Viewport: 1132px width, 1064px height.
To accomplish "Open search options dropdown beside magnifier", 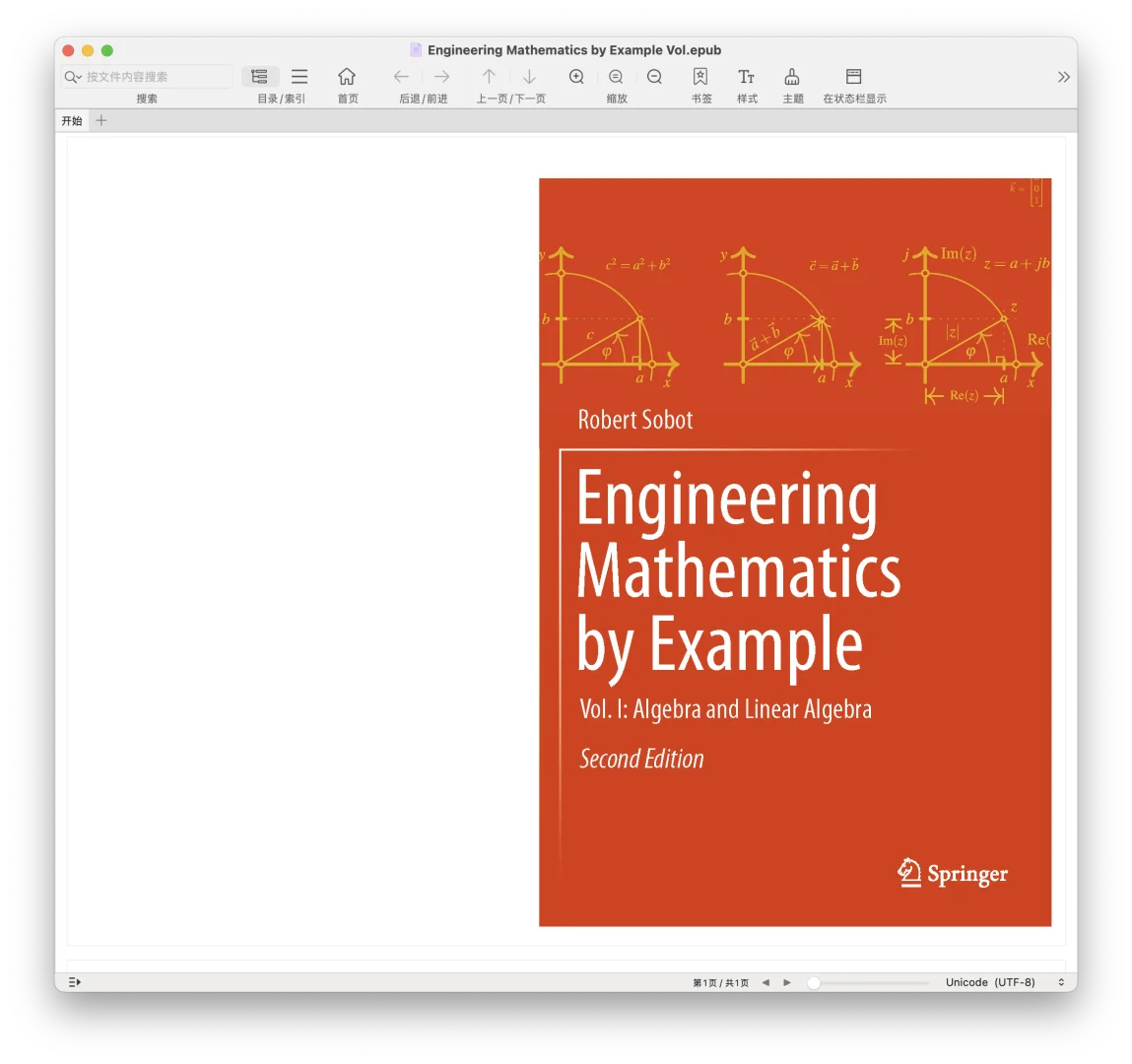I will pos(72,77).
